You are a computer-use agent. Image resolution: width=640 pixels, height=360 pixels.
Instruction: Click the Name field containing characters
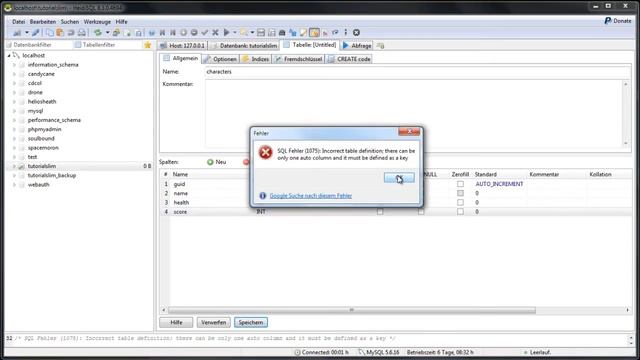[x=417, y=71]
